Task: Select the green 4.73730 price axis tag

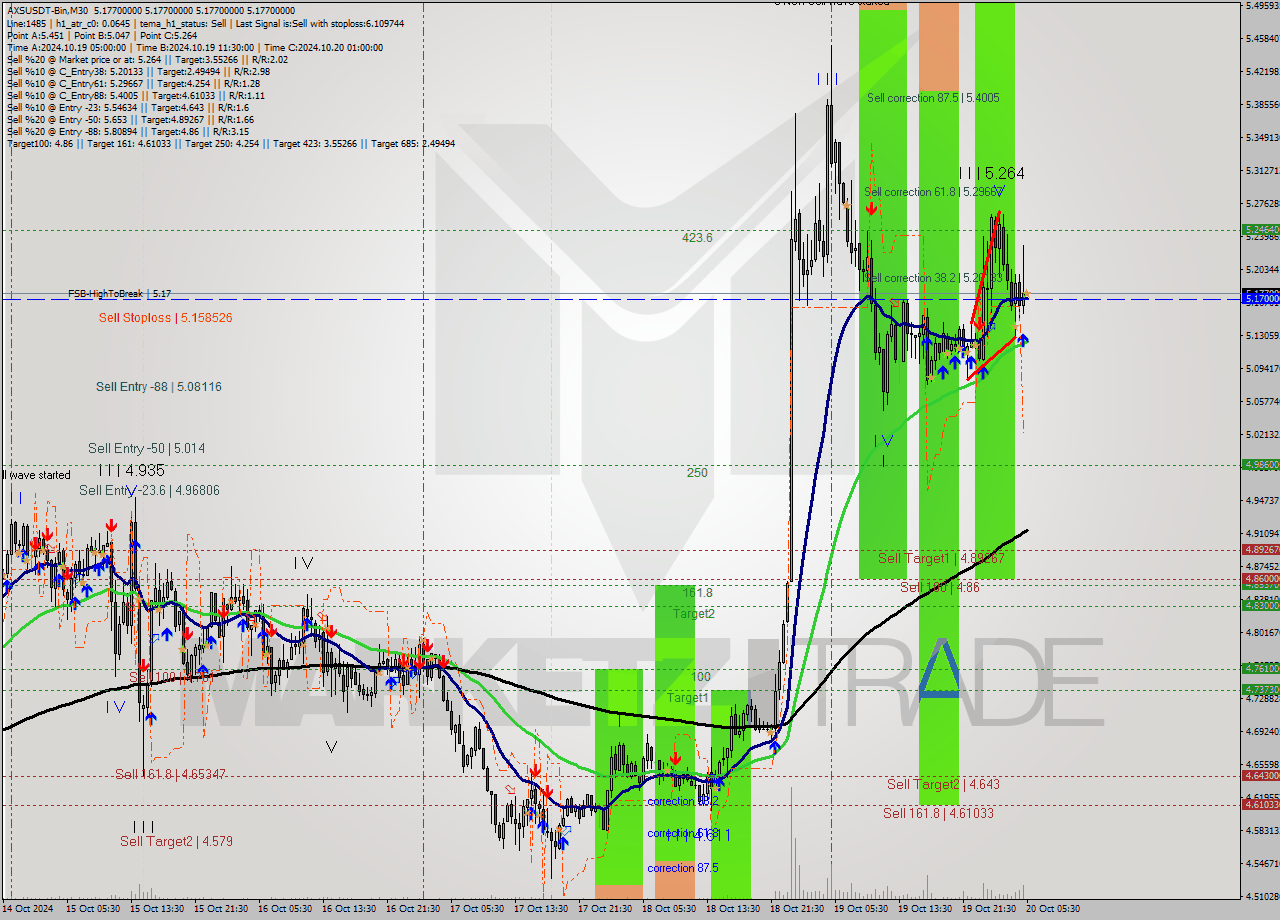Action: click(1260, 690)
